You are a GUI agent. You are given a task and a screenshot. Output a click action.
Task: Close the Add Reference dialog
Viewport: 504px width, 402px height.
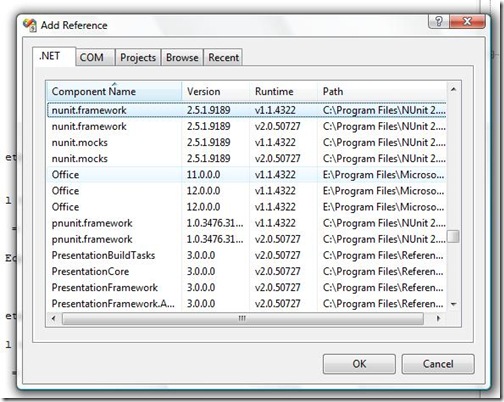[x=467, y=22]
